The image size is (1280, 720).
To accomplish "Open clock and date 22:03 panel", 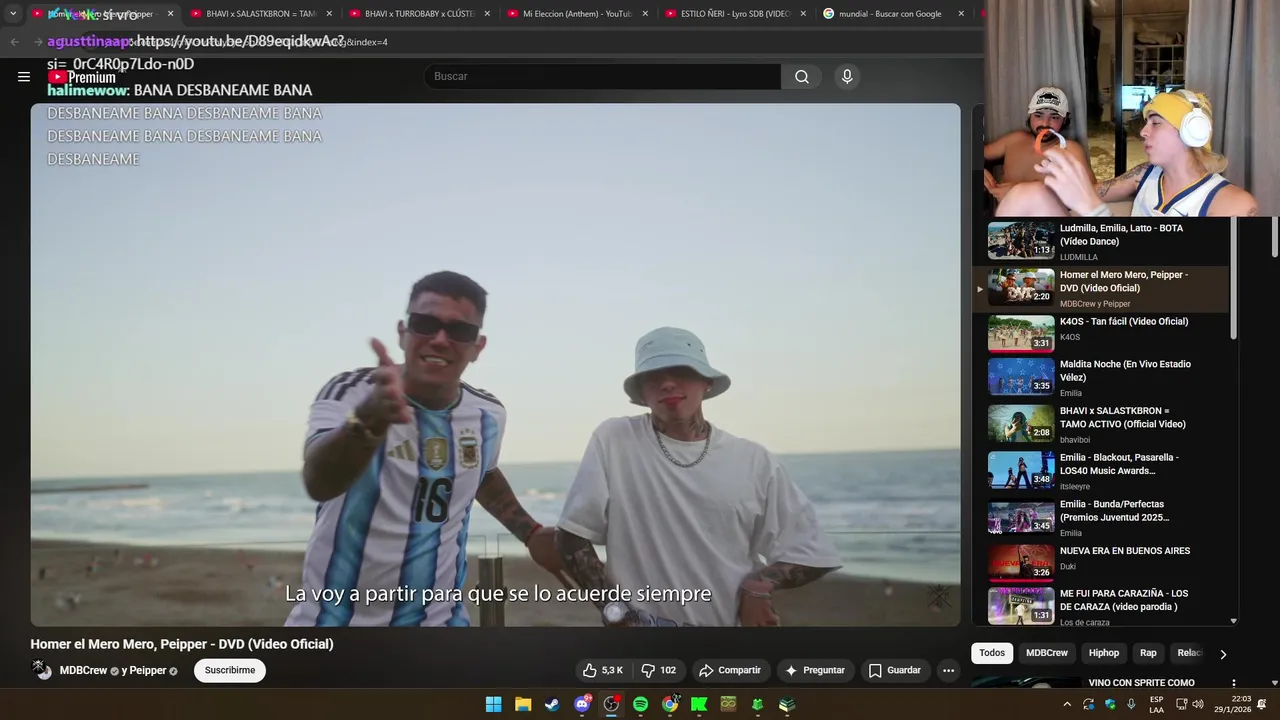I will coord(1233,704).
